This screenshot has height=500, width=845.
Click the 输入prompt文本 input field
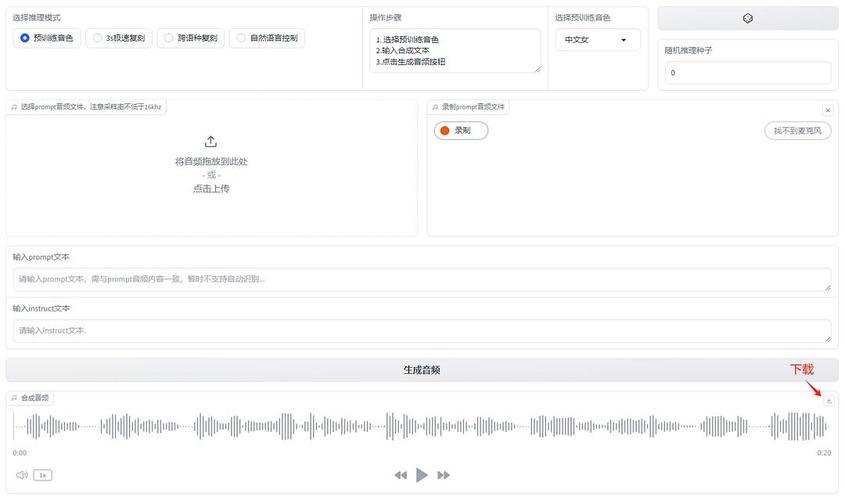[421, 279]
